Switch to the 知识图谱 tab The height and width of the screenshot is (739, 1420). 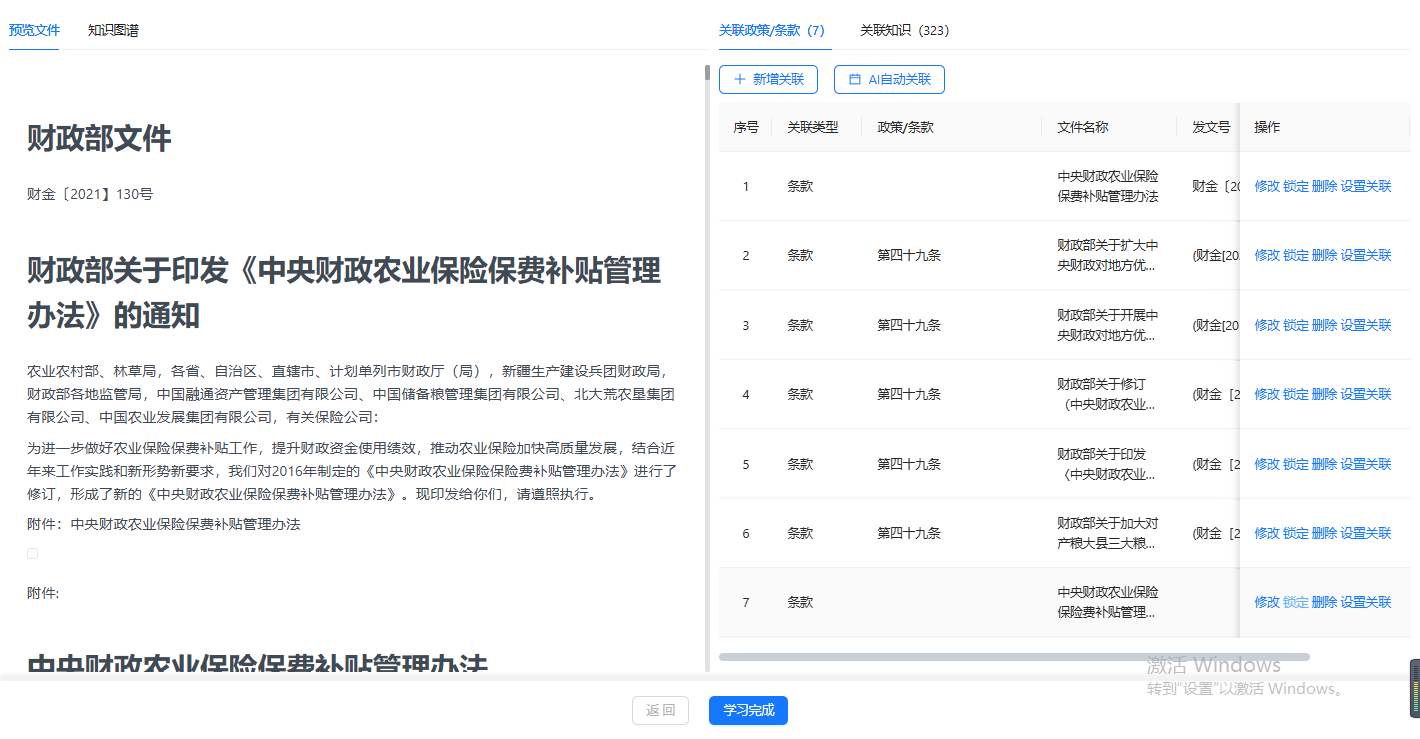(x=113, y=30)
